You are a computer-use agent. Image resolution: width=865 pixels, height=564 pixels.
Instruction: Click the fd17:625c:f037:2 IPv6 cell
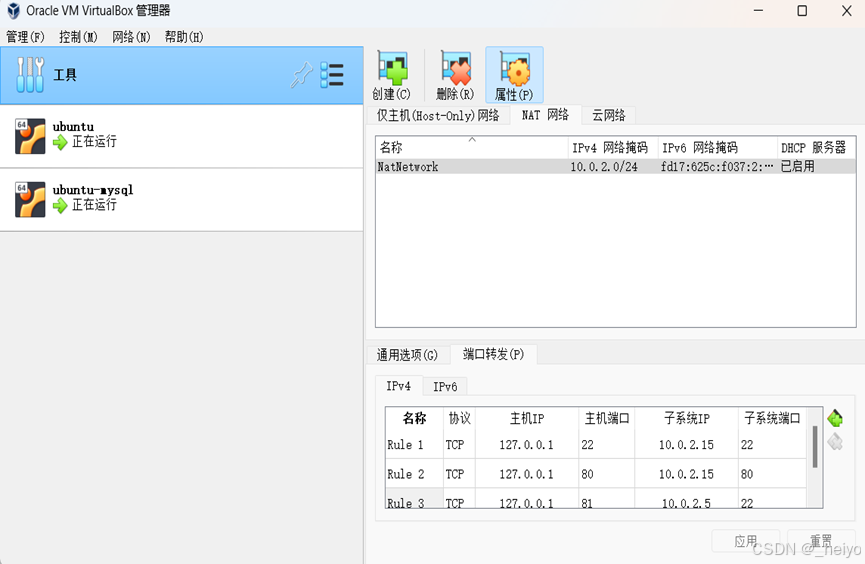pyautogui.click(x=717, y=166)
